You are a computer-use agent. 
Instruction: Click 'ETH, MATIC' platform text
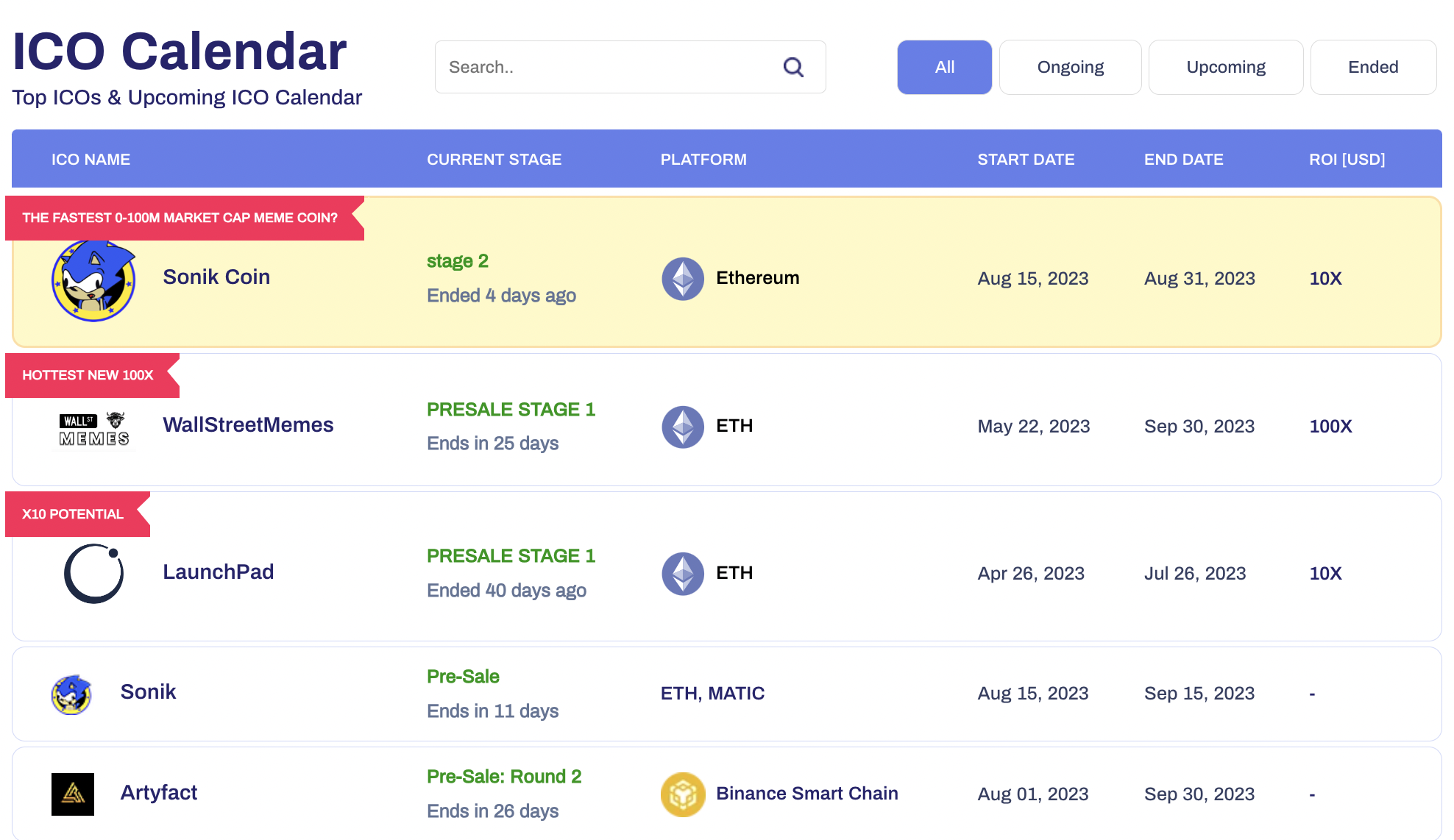[x=712, y=693]
